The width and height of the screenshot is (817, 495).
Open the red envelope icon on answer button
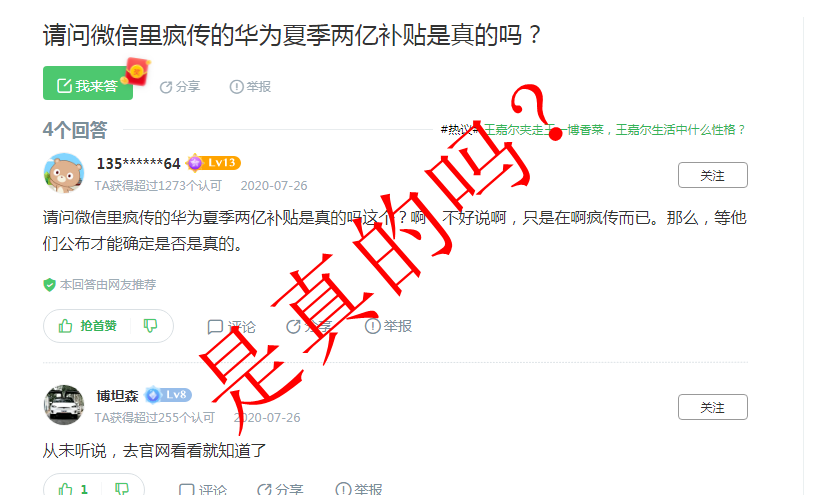tap(138, 71)
